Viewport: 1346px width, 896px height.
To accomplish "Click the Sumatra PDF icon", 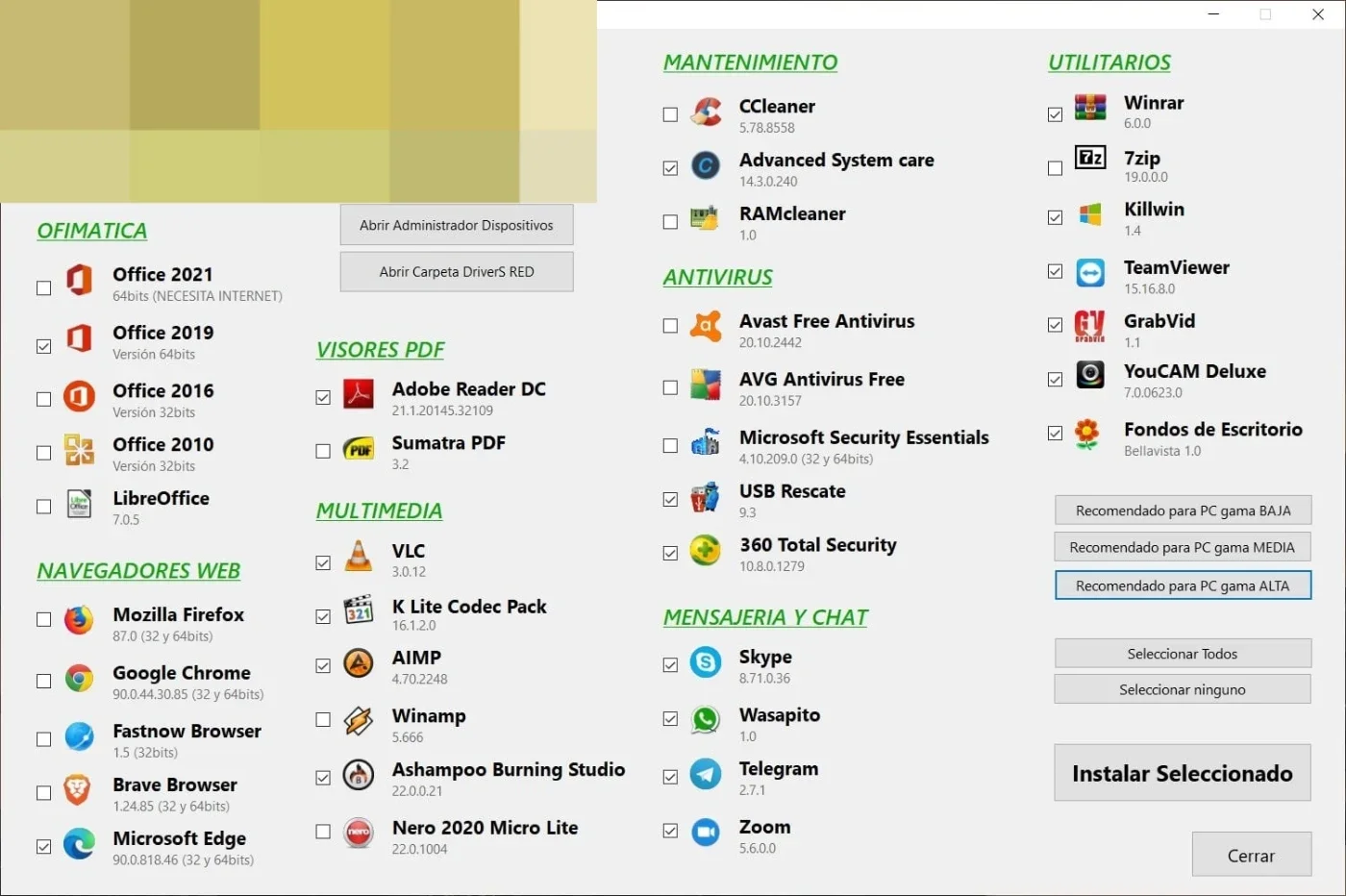I will point(359,448).
